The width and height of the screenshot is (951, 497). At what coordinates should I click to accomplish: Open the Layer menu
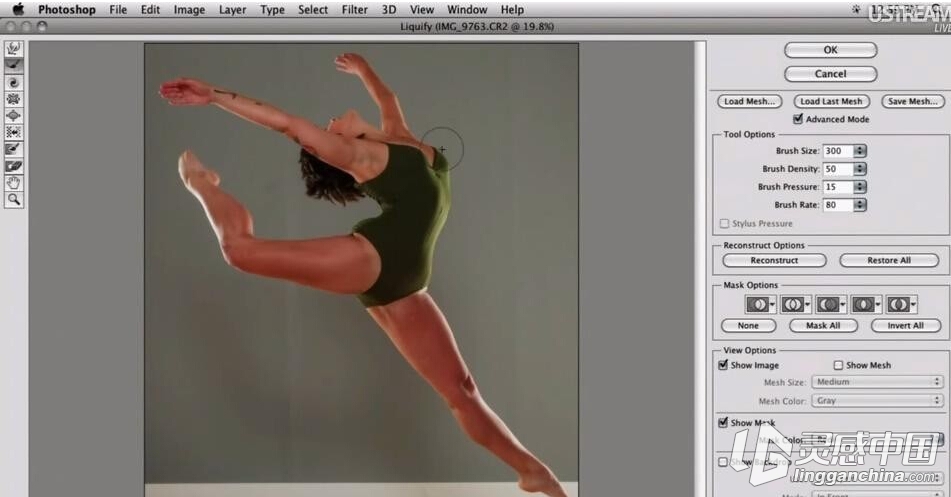tap(232, 10)
